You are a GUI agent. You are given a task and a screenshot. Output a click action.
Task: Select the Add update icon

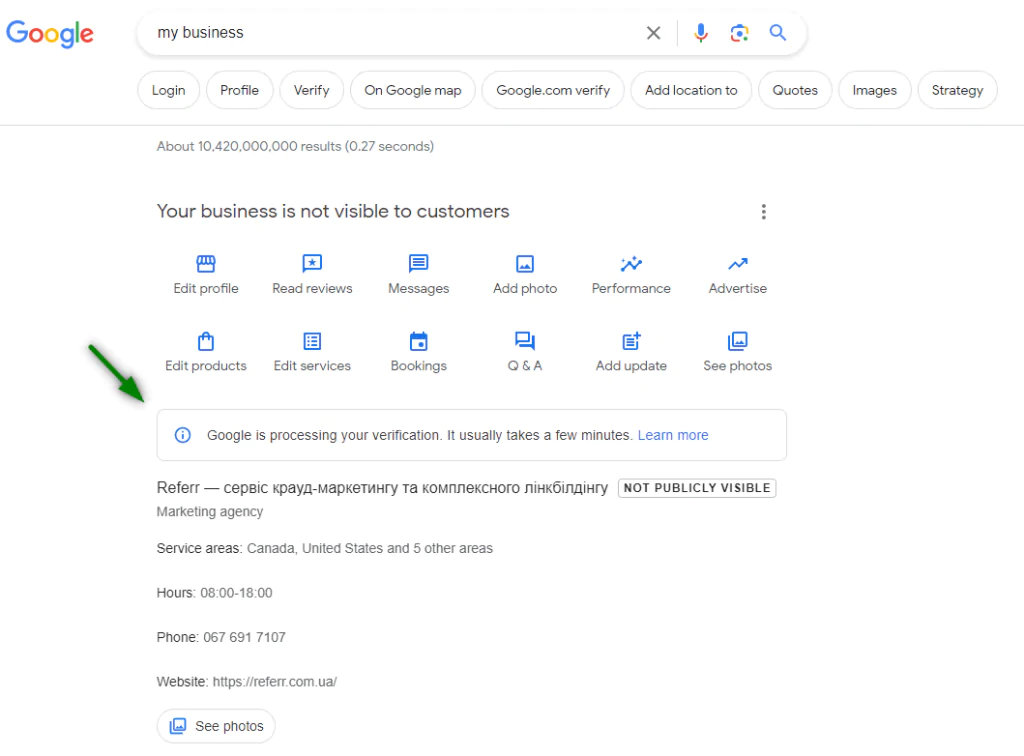pos(632,341)
